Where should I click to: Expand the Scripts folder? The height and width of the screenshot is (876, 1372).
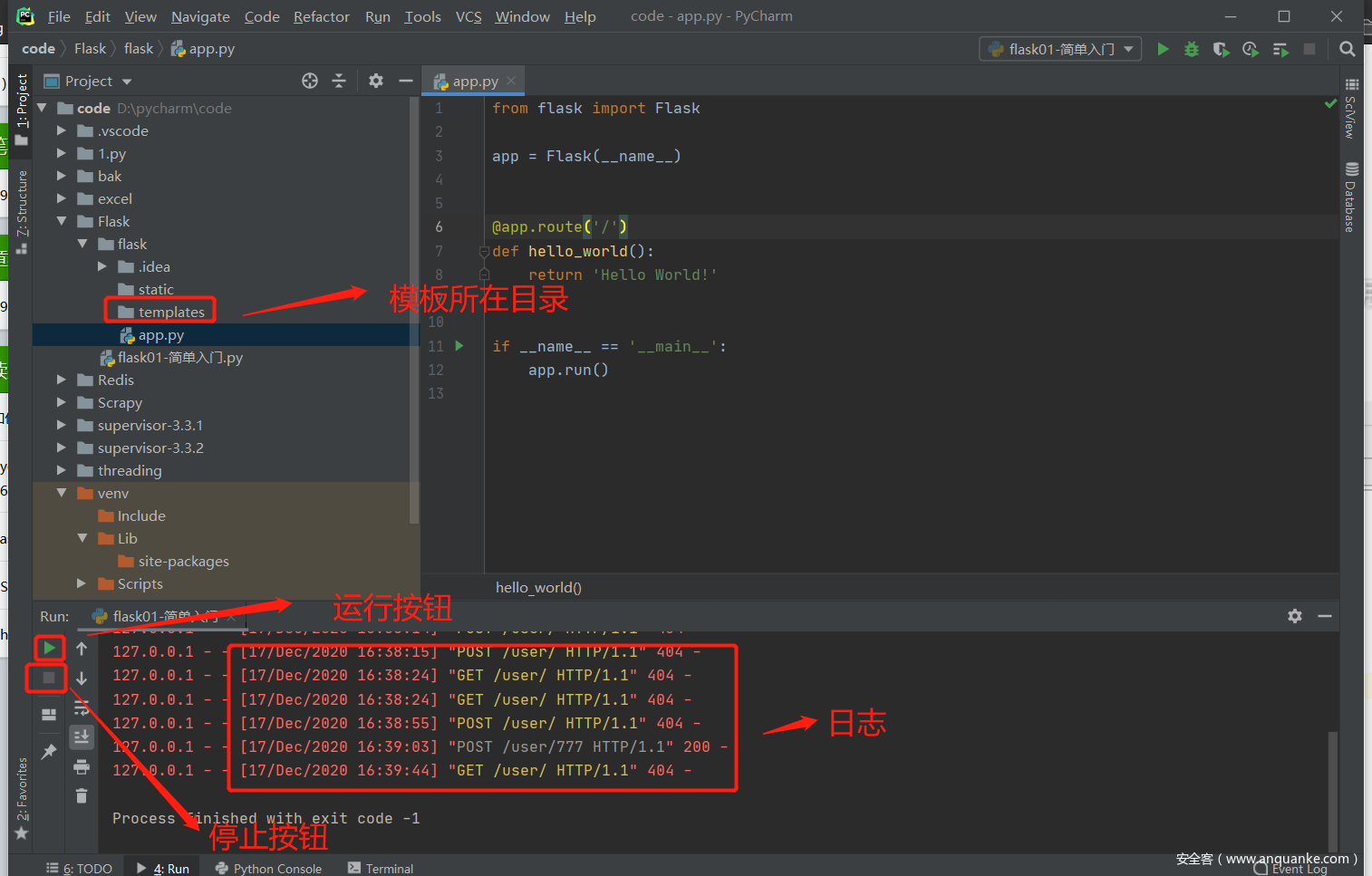(82, 583)
